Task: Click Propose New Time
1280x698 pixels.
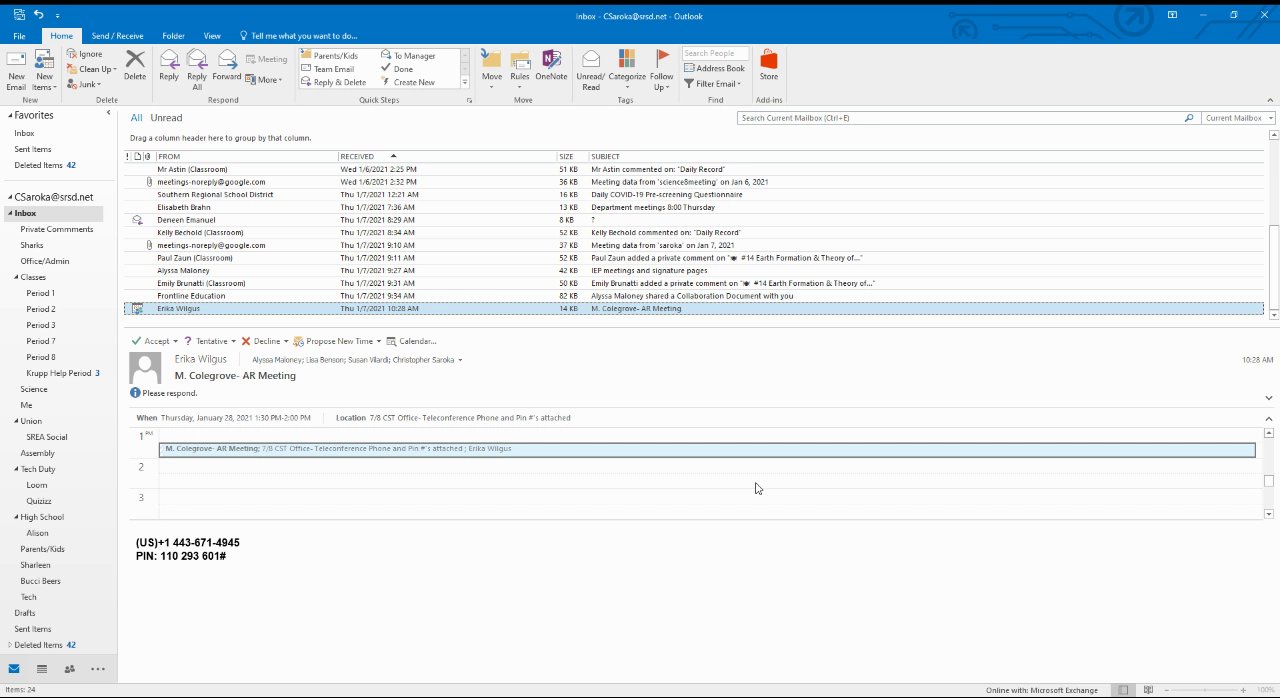Action: pos(337,341)
